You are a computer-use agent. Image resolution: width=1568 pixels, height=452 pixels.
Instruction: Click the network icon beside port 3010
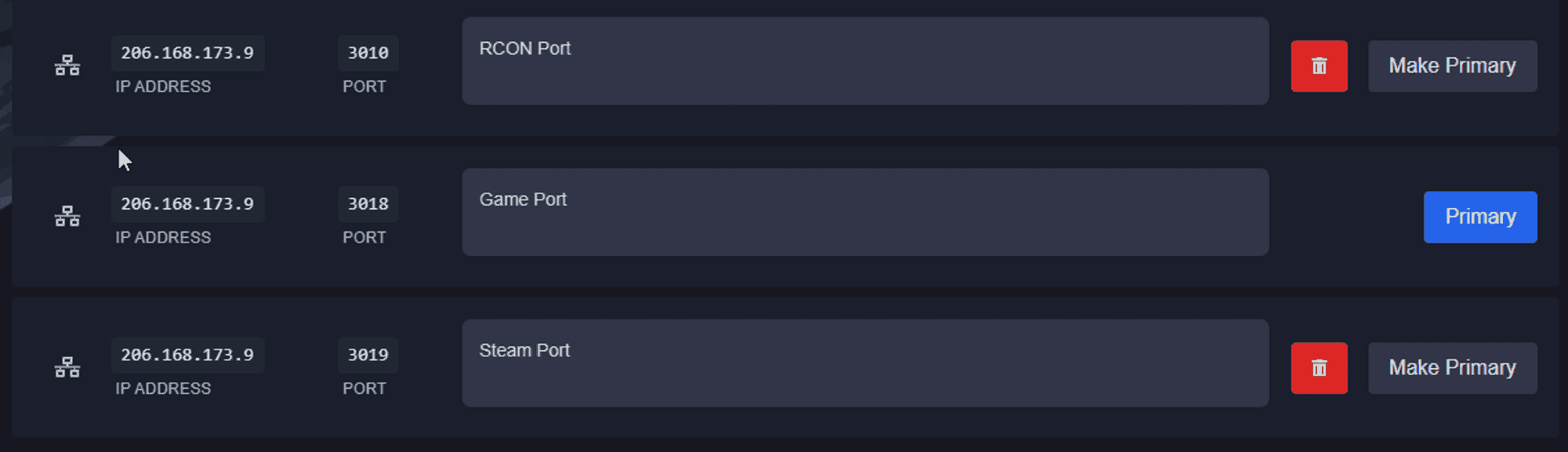tap(67, 66)
